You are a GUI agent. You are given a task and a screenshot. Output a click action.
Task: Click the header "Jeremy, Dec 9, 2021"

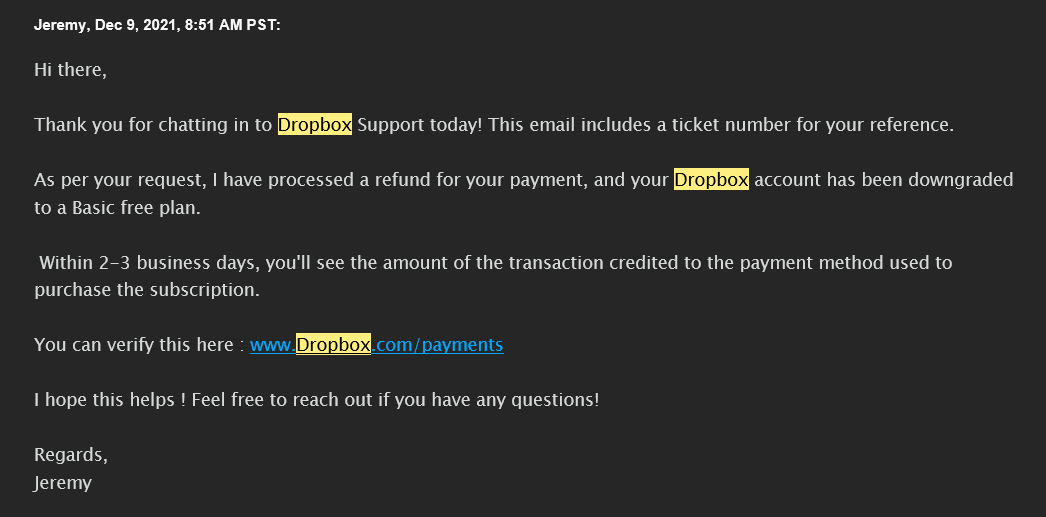pos(106,25)
